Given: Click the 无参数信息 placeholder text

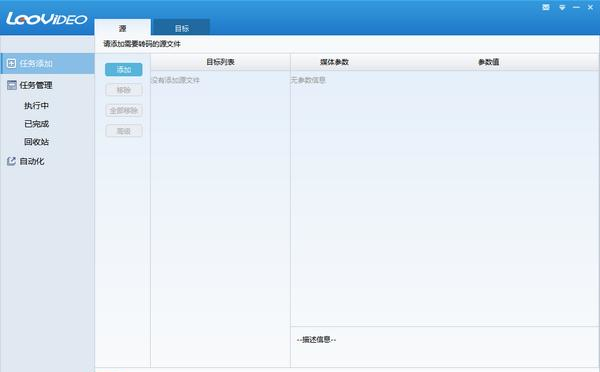Looking at the screenshot, I should 308,80.
